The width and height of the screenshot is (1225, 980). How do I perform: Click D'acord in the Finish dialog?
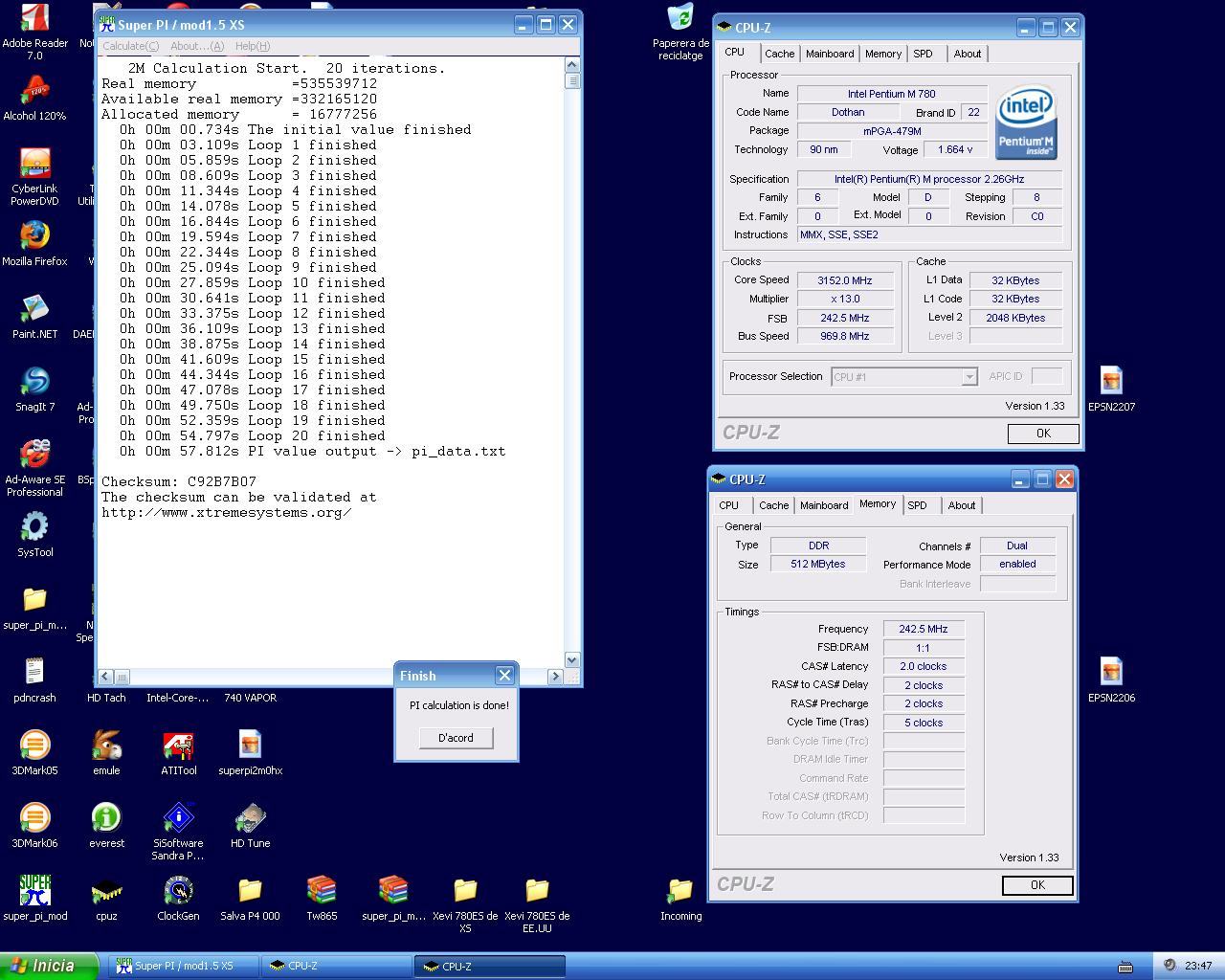tap(456, 738)
